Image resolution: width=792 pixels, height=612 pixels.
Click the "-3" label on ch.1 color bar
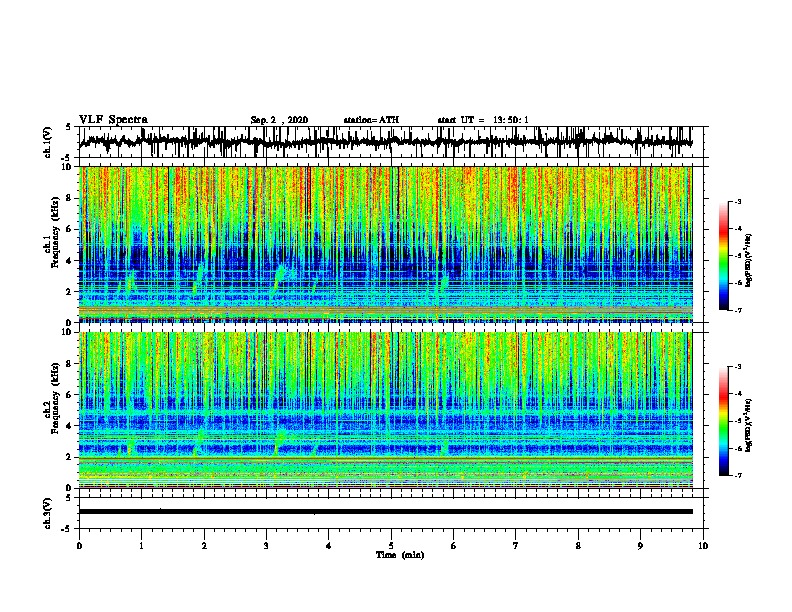pos(737,202)
